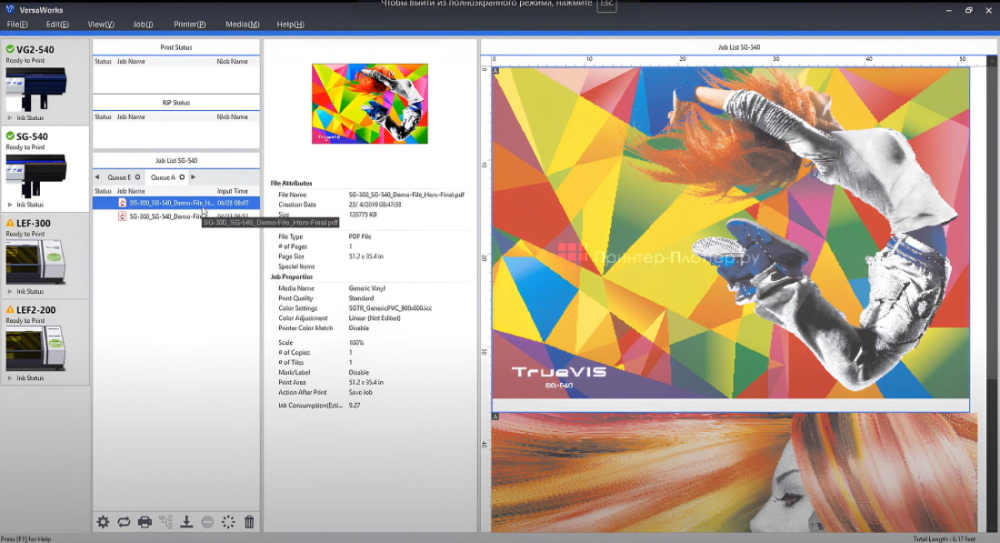This screenshot has width=1000, height=543.
Task: Open the Printer menu
Action: 189,23
